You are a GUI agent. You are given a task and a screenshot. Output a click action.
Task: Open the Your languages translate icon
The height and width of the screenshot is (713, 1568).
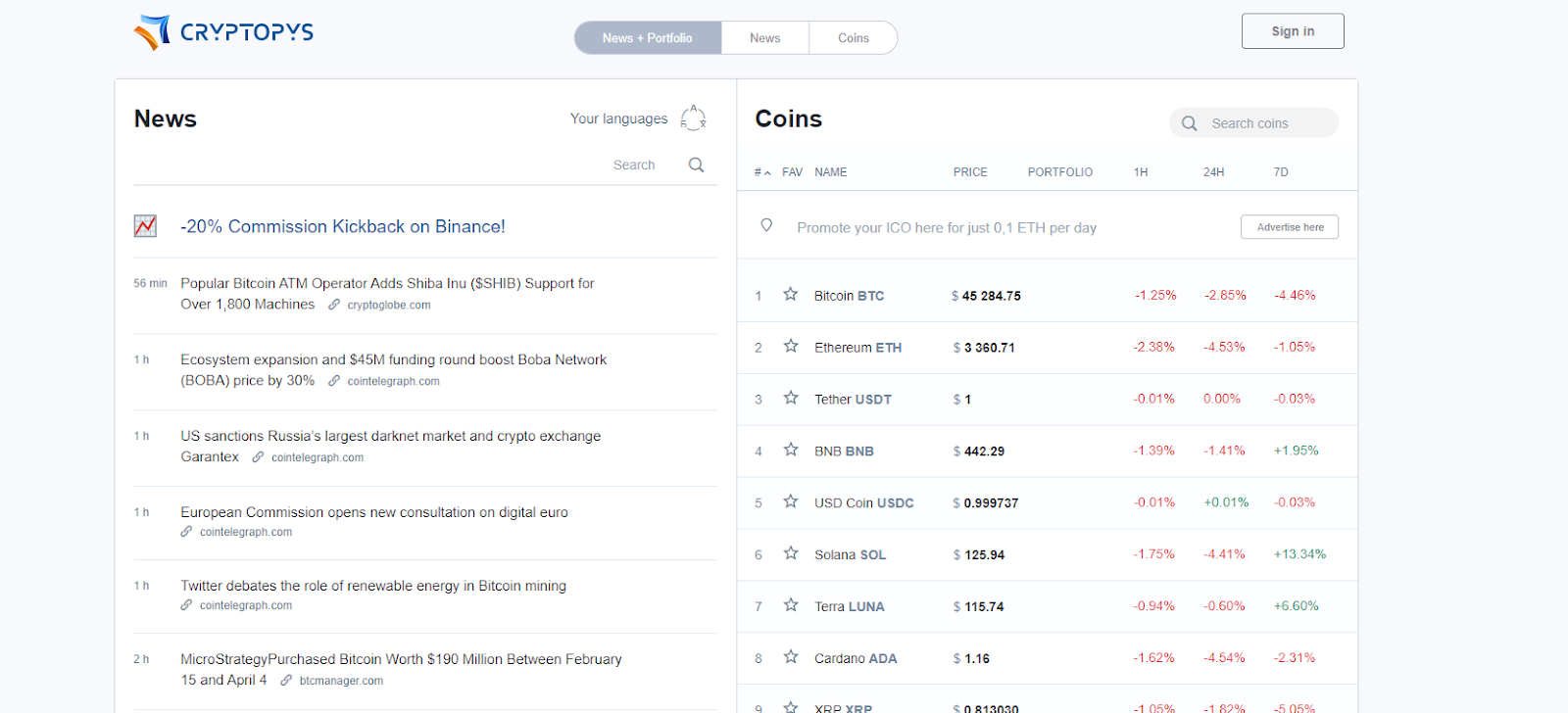(693, 119)
